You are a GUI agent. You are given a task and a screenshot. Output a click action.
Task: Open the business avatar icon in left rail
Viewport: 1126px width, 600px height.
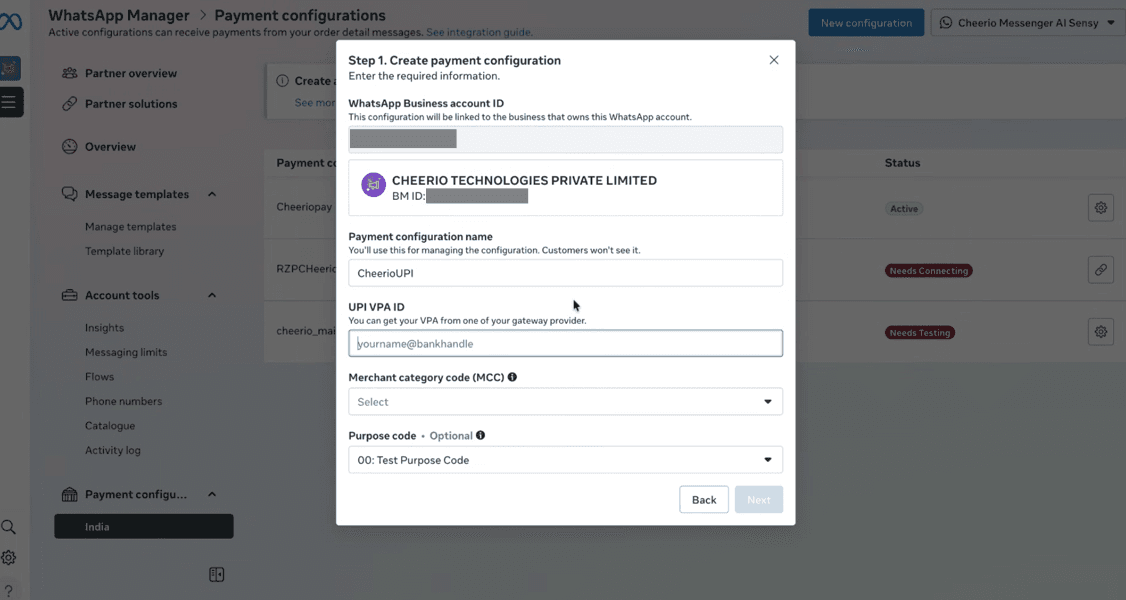click(x=10, y=69)
